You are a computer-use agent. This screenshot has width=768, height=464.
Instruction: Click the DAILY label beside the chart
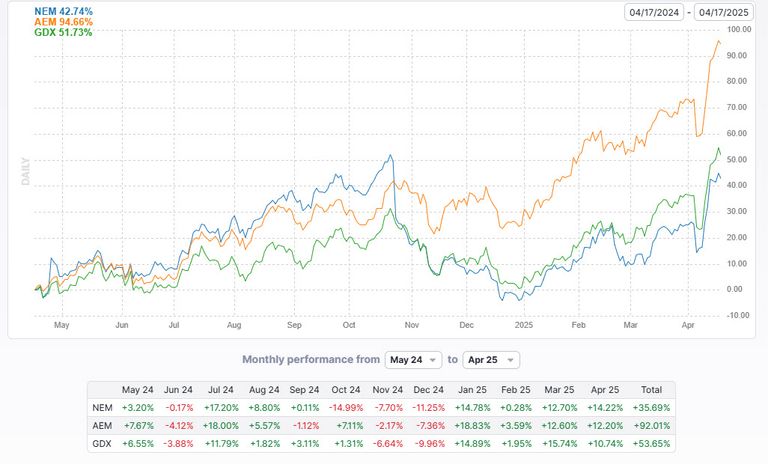pos(26,169)
